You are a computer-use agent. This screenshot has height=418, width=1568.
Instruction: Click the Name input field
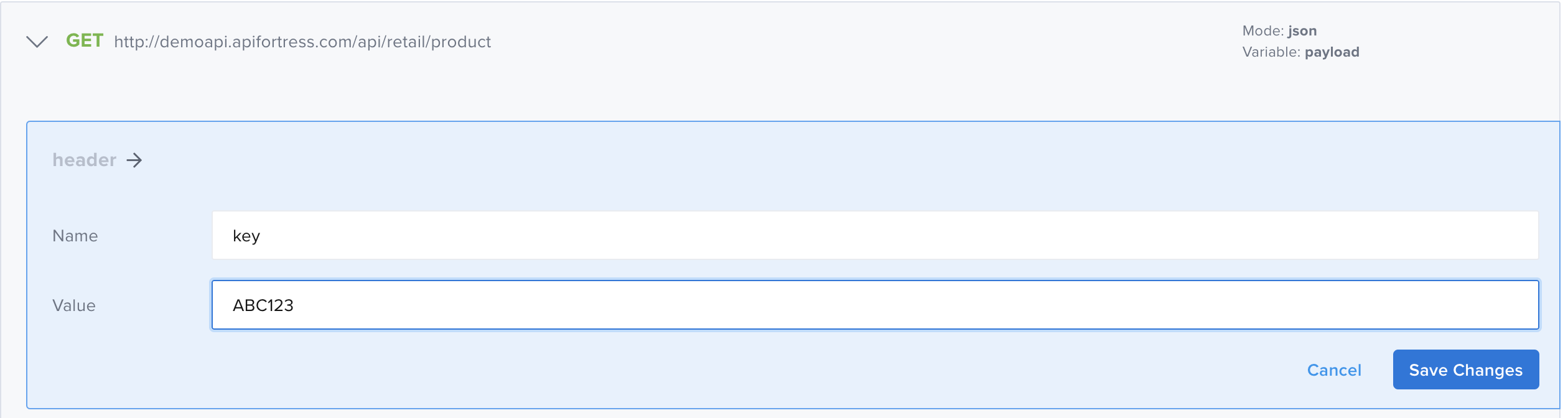click(874, 235)
